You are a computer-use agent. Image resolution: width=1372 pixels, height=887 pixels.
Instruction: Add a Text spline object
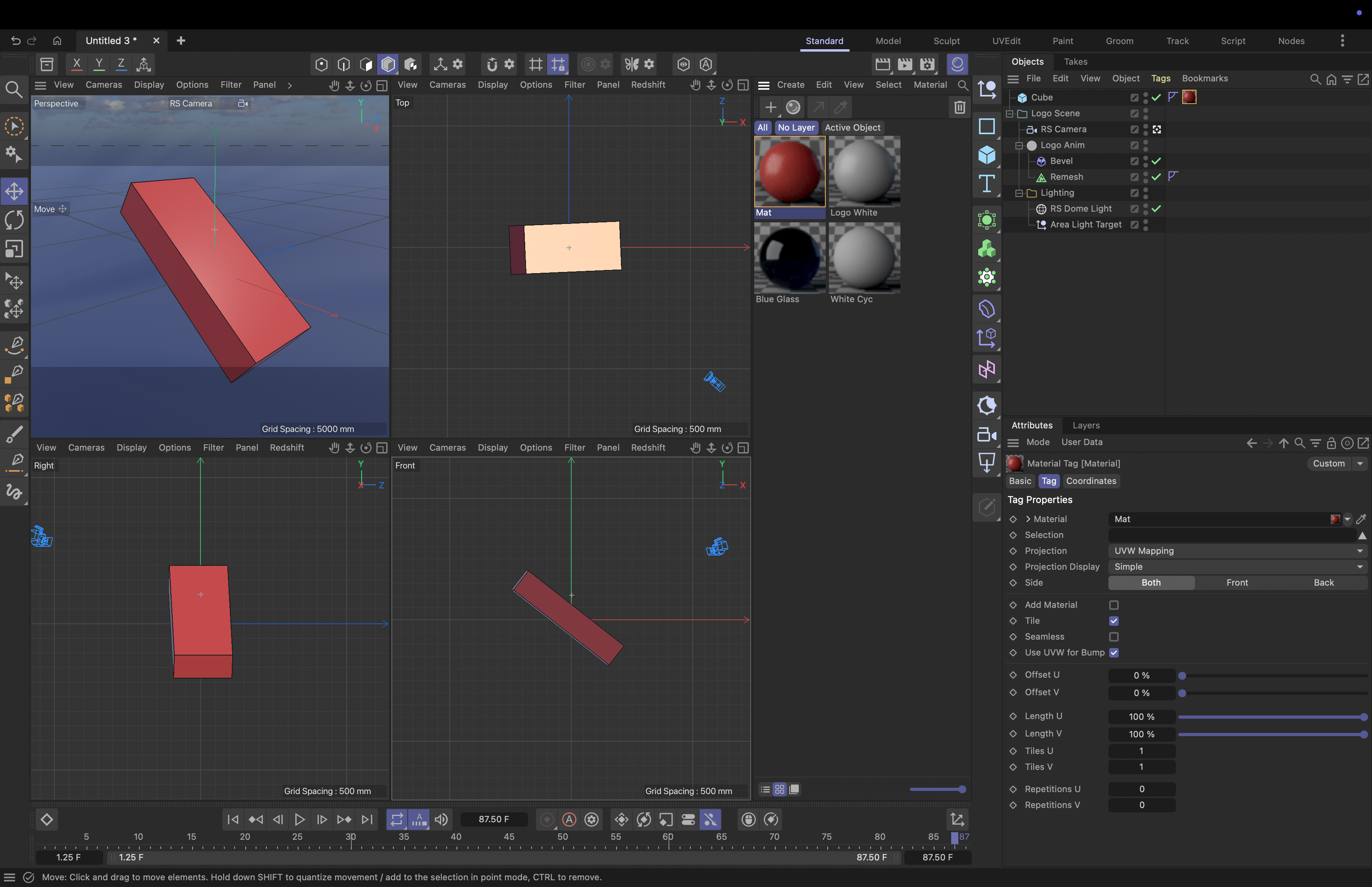click(x=987, y=184)
